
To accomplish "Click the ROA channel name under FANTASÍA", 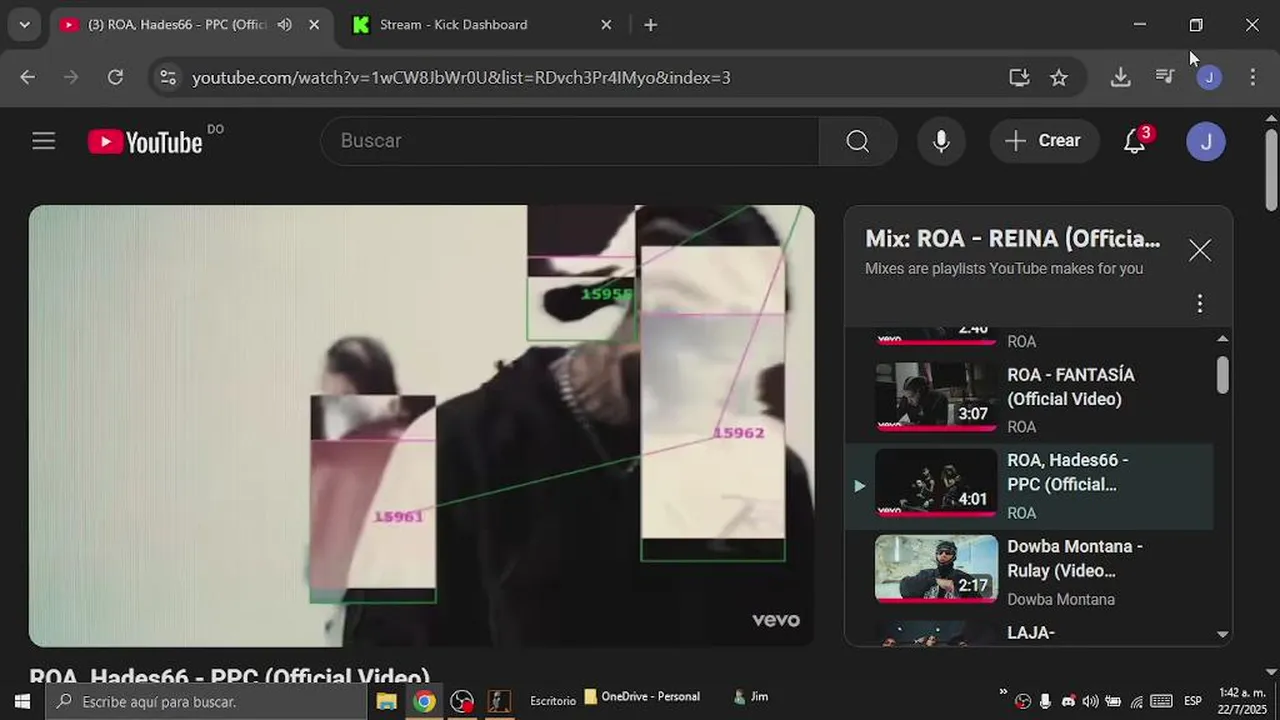I will click(1021, 427).
